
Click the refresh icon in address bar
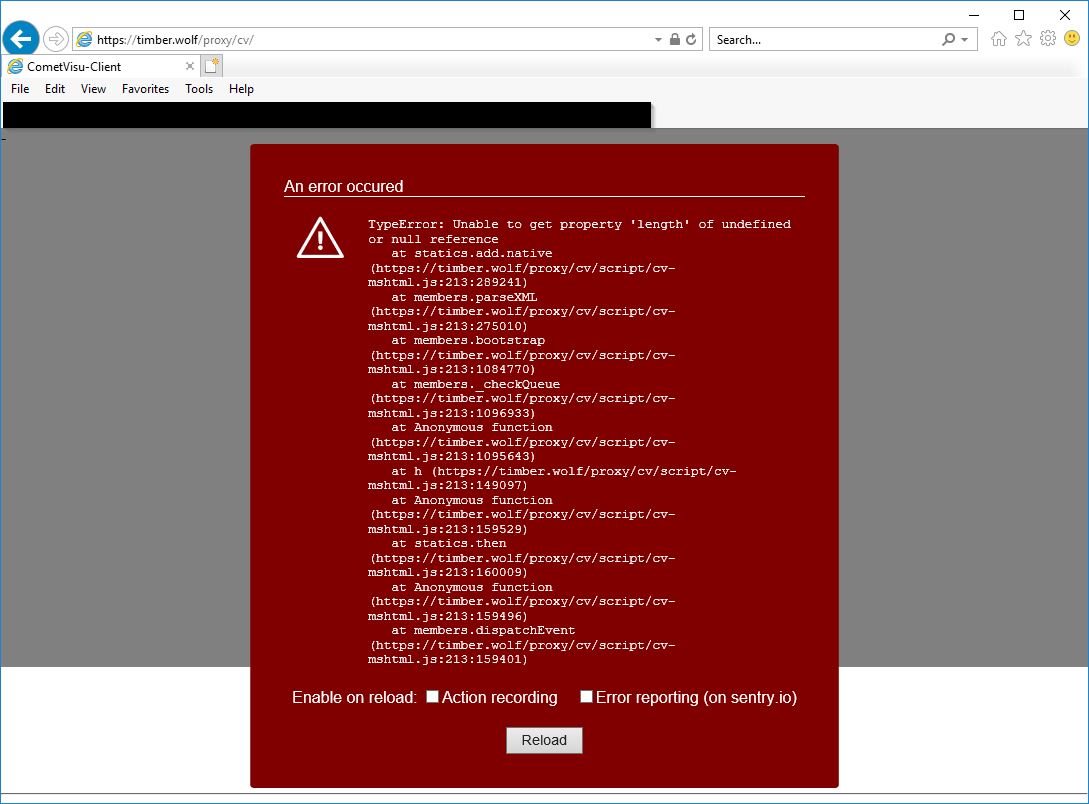pos(691,40)
